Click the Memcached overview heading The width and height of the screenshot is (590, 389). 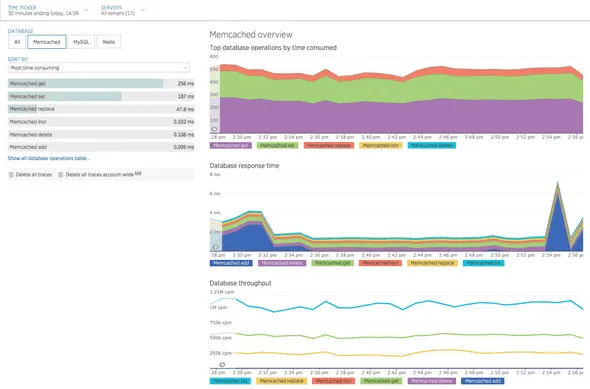[251, 35]
